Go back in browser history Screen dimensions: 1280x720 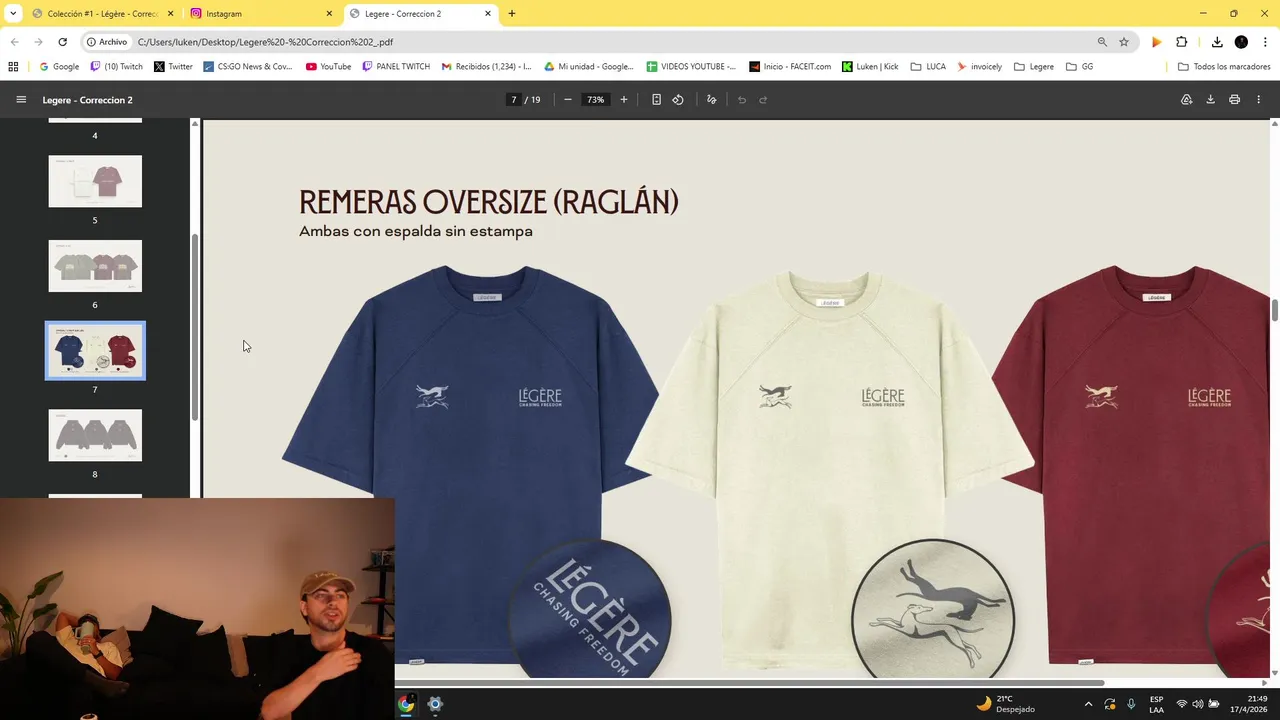coord(14,42)
